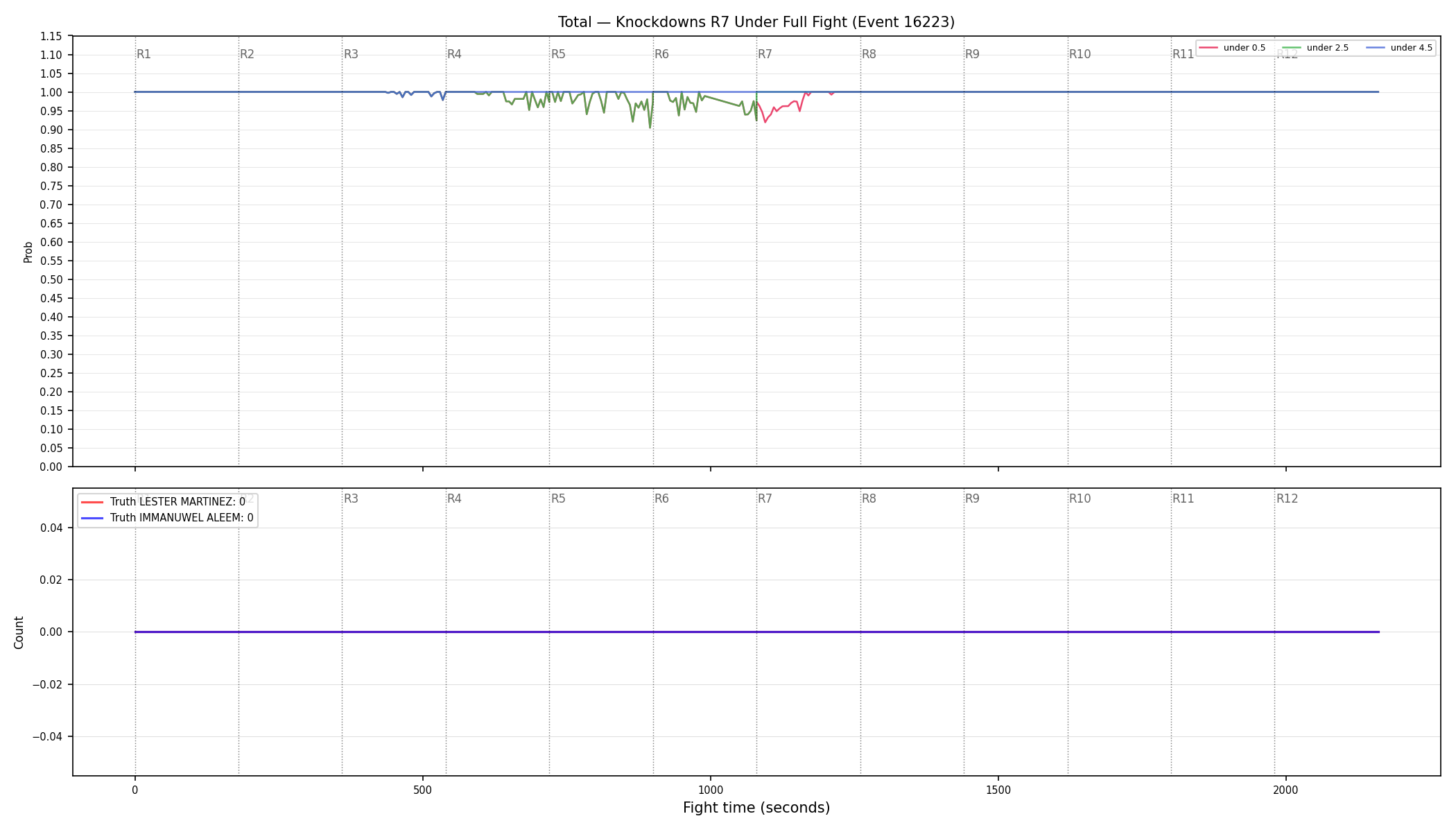
Task: Click the 0.00 tick on Prob axis
Action: click(51, 467)
